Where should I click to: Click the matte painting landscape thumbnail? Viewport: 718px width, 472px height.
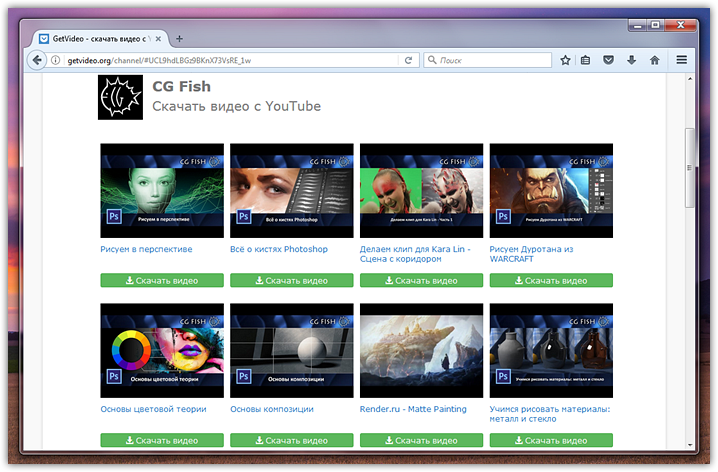421,350
